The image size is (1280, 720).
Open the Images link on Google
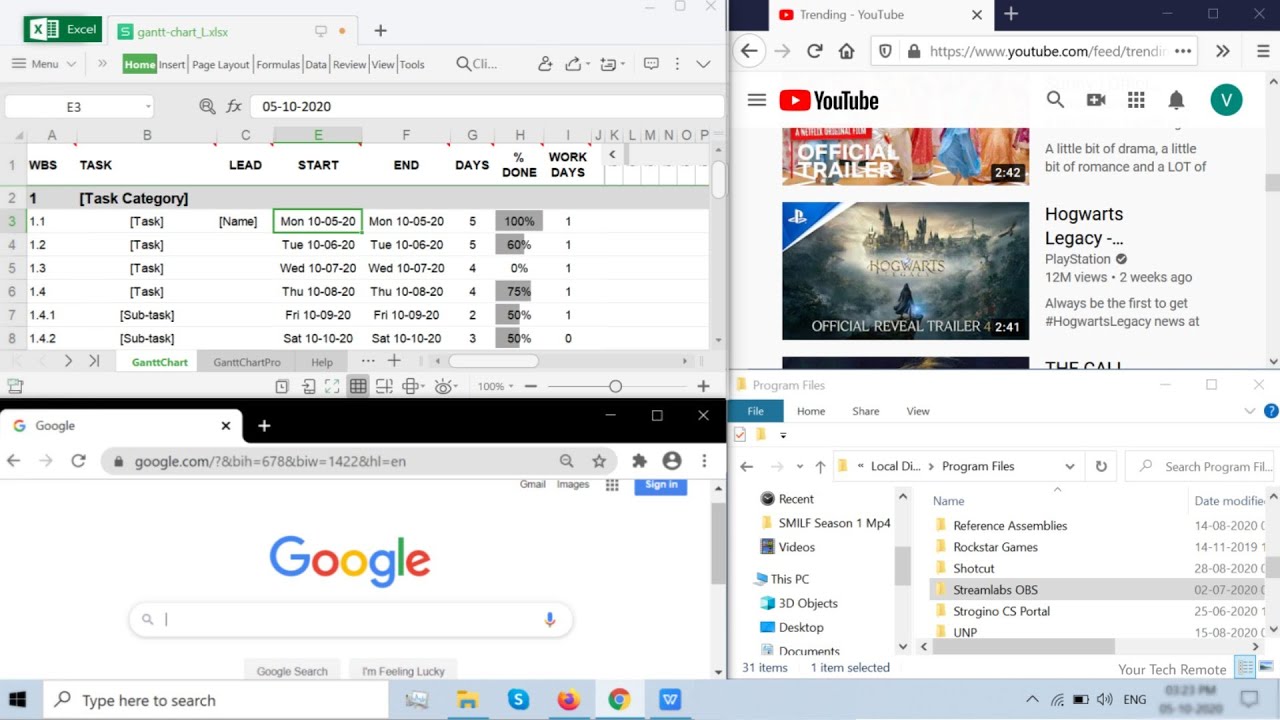pyautogui.click(x=573, y=484)
